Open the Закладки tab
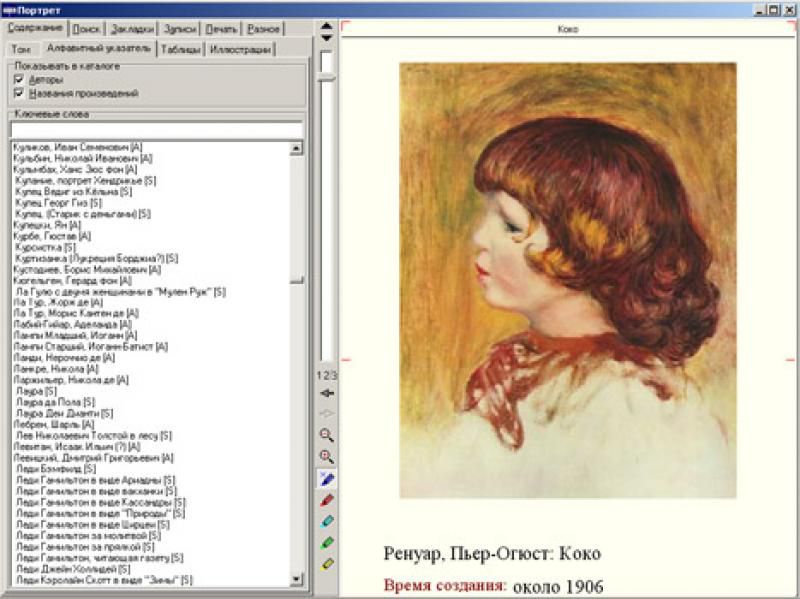This screenshot has height=599, width=800. (132, 29)
